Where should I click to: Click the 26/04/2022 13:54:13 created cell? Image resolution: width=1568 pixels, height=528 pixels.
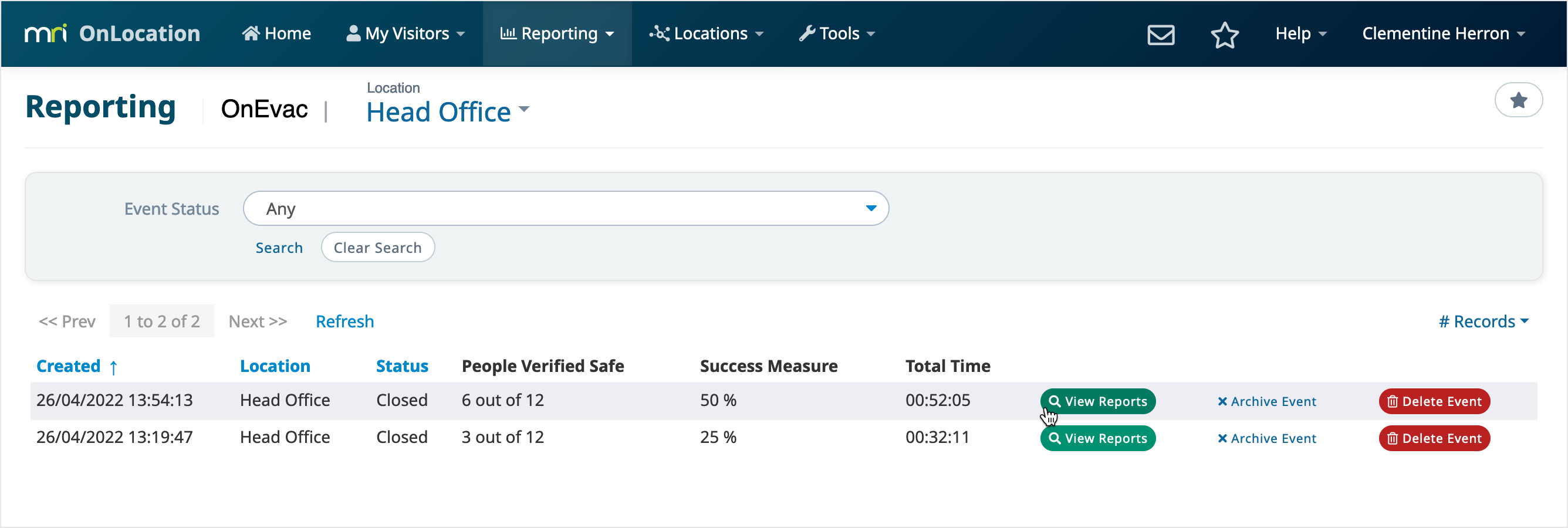pyautogui.click(x=114, y=400)
